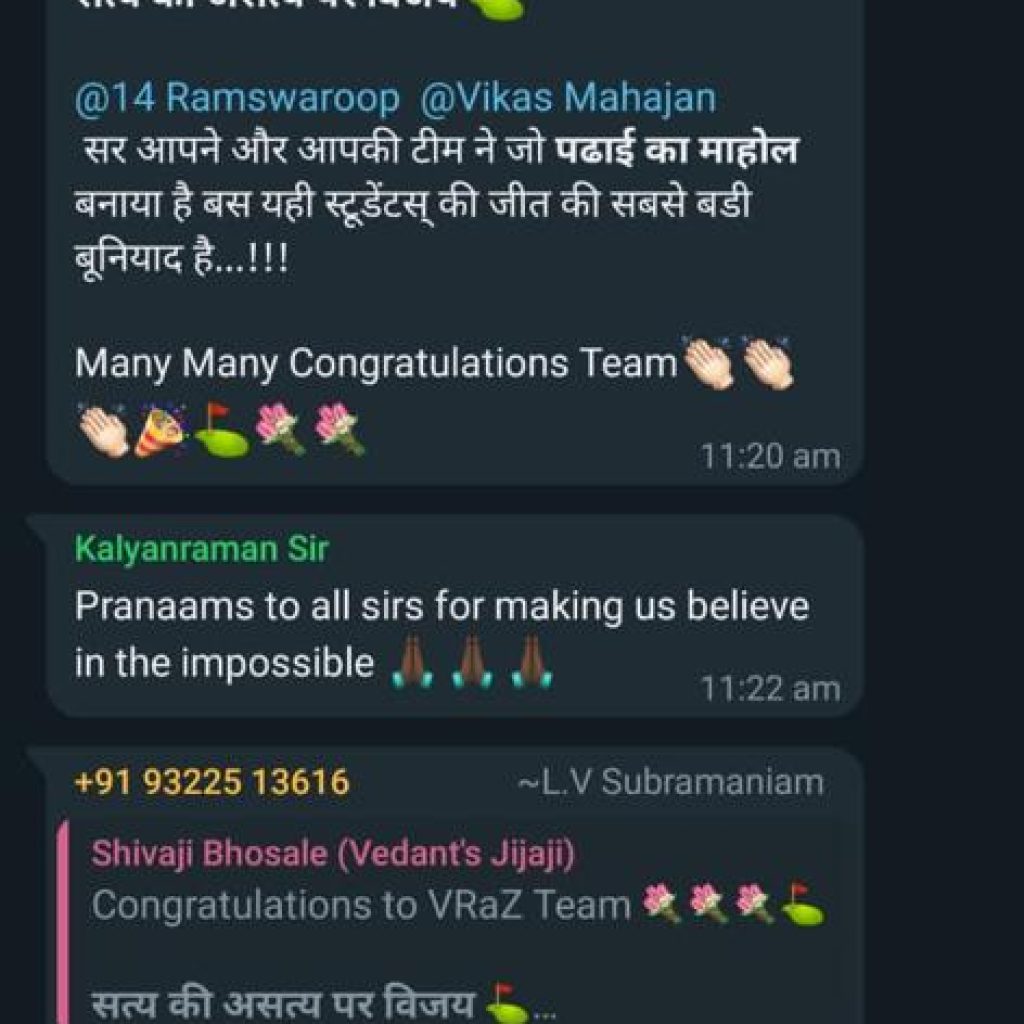Tap the Pranaams to all sirs message
Screen dimensions: 1024x1024
pyautogui.click(x=441, y=634)
